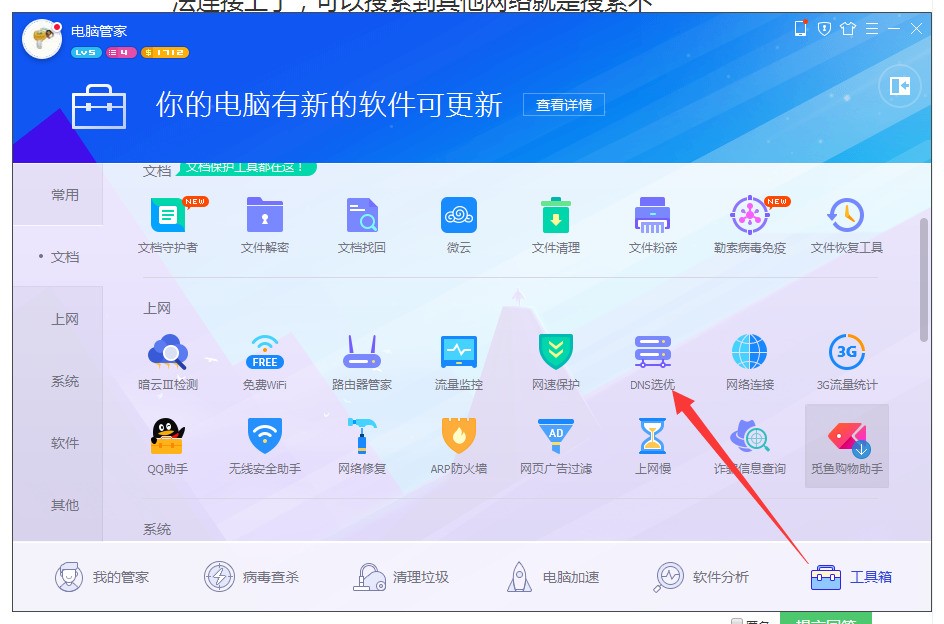
Task: Open 免费WiFi tool
Action: coord(265,362)
